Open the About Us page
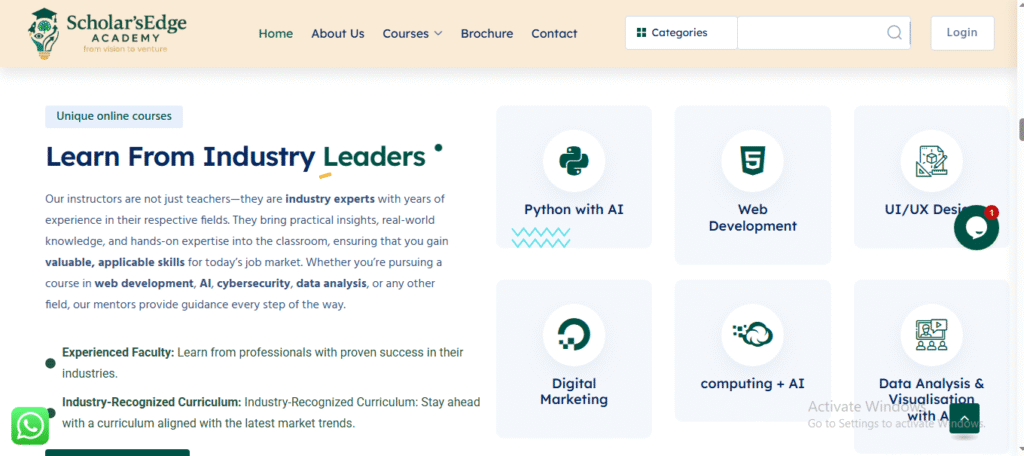1024x456 pixels. tap(337, 33)
